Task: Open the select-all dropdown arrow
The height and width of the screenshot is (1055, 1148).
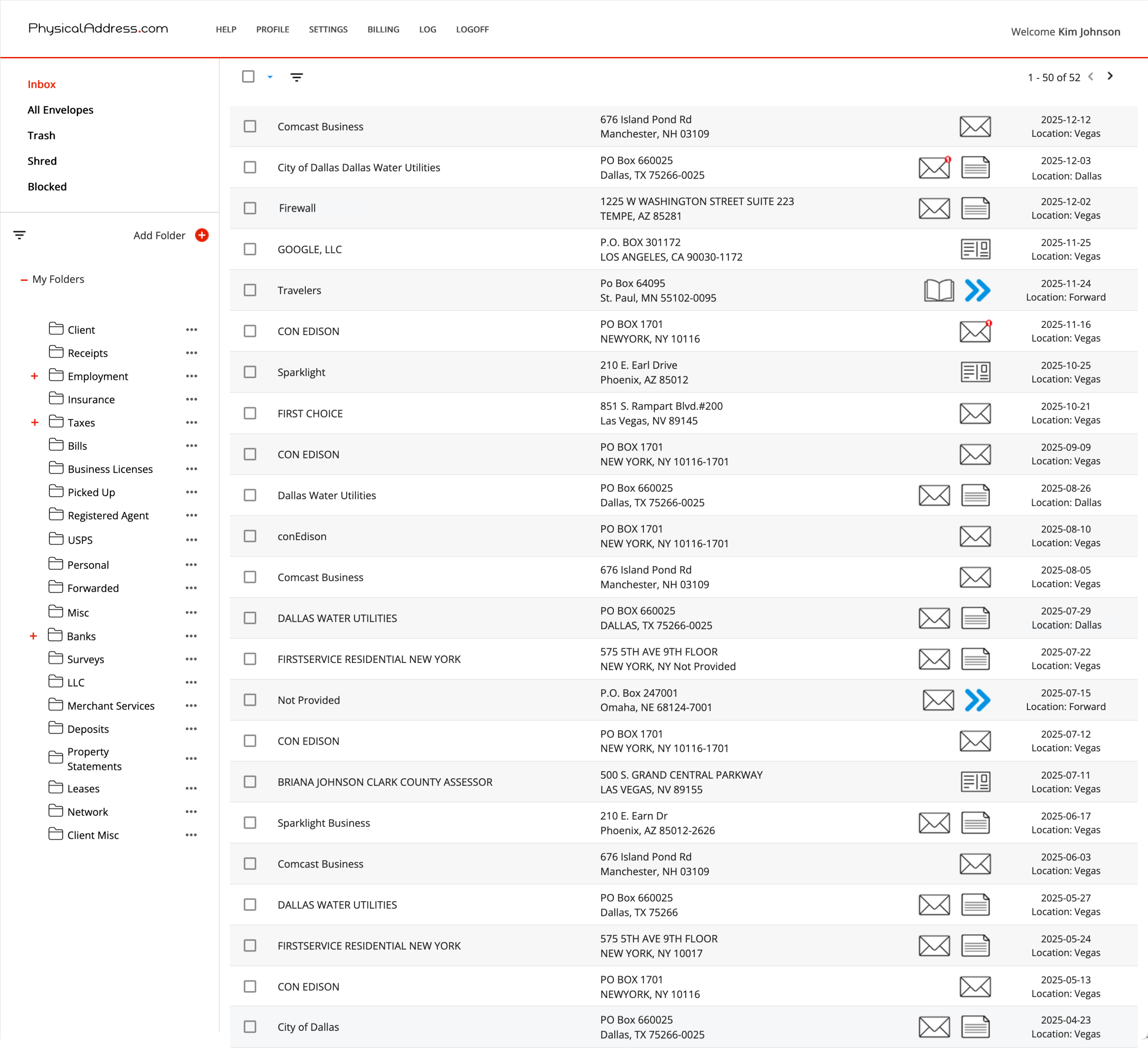Action: pyautogui.click(x=270, y=77)
